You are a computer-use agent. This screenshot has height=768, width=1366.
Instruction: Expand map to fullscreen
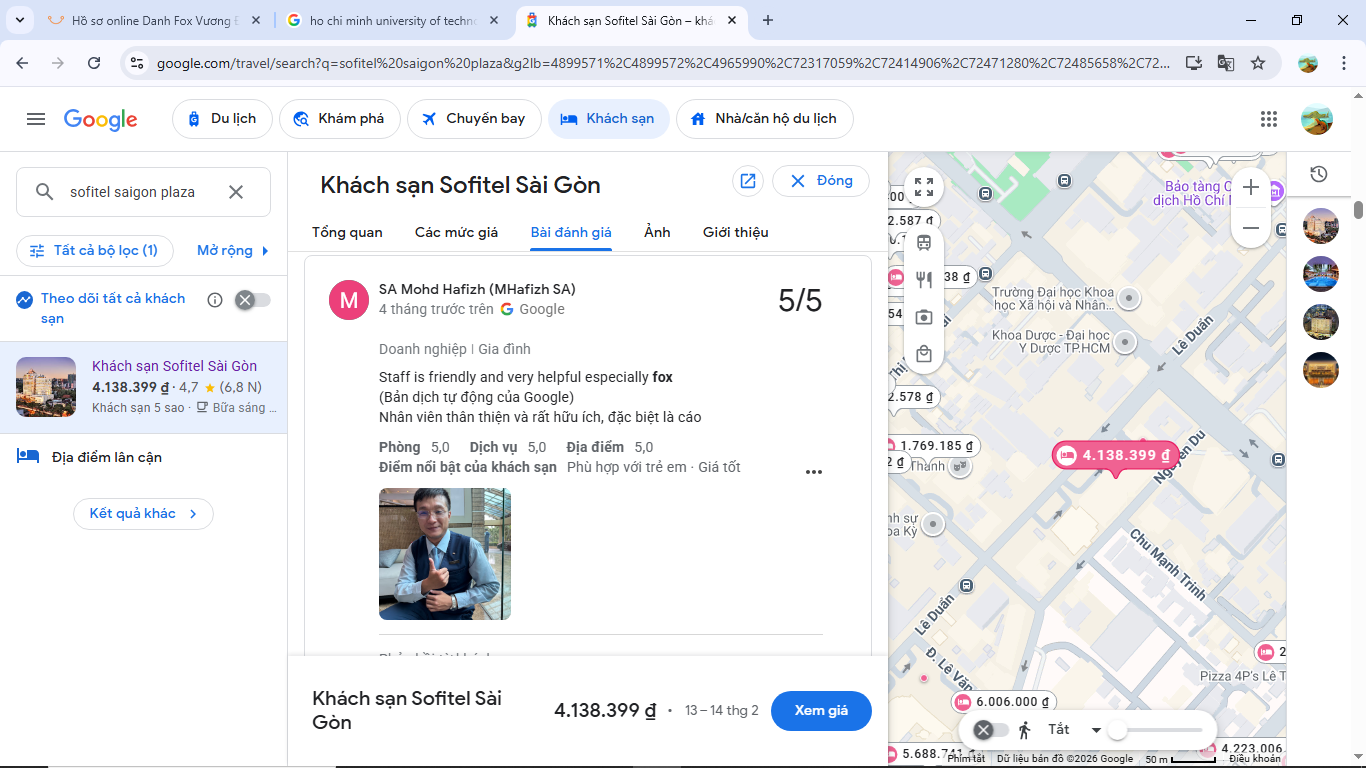pyautogui.click(x=923, y=187)
